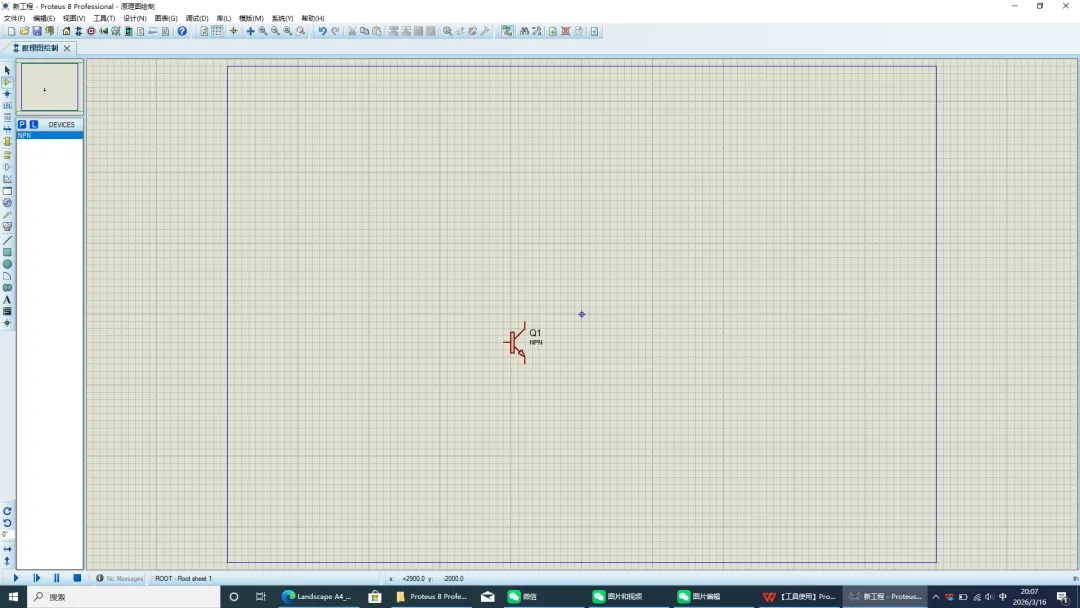The width and height of the screenshot is (1080, 608).
Task: Select the Device pins mode tool
Action: pos(8,167)
